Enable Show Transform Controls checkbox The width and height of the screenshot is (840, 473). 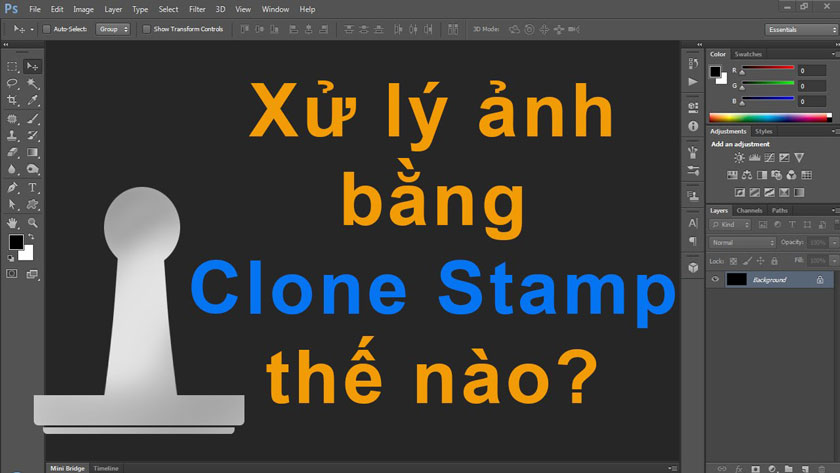click(x=146, y=29)
